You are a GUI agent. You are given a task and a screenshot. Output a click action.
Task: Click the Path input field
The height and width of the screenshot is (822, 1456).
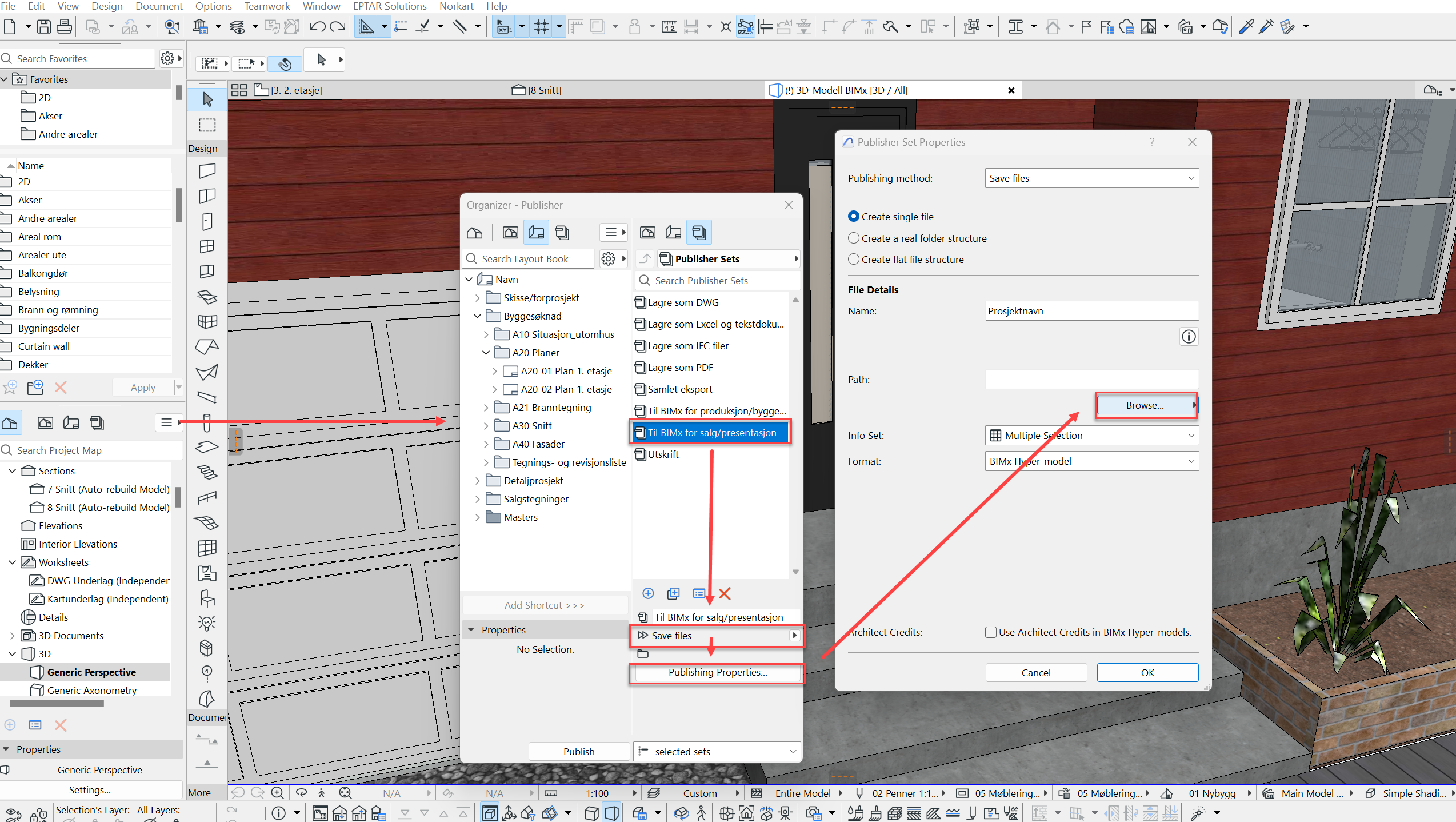pos(1091,380)
